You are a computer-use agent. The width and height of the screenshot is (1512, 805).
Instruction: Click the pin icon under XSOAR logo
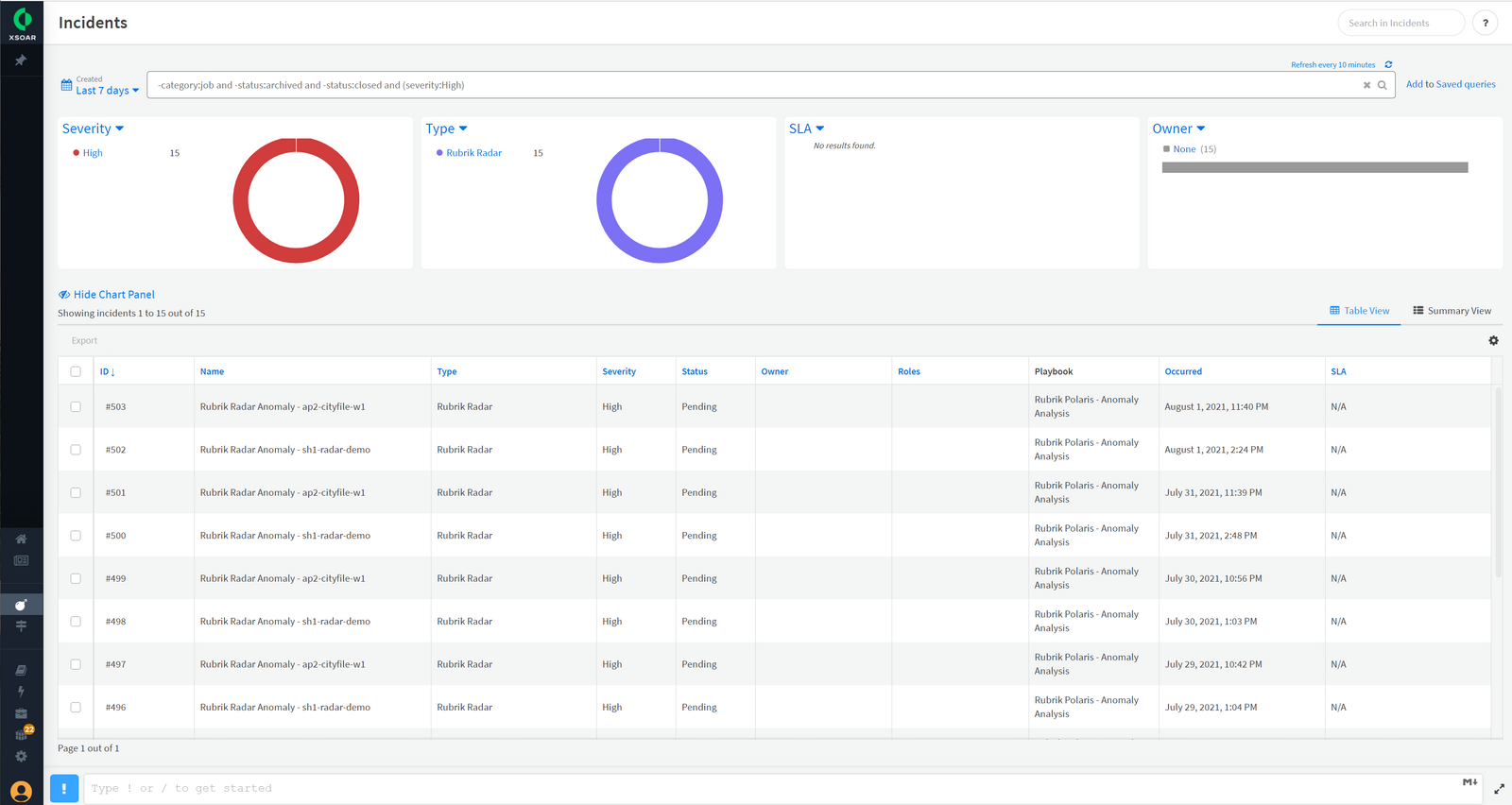tap(21, 60)
